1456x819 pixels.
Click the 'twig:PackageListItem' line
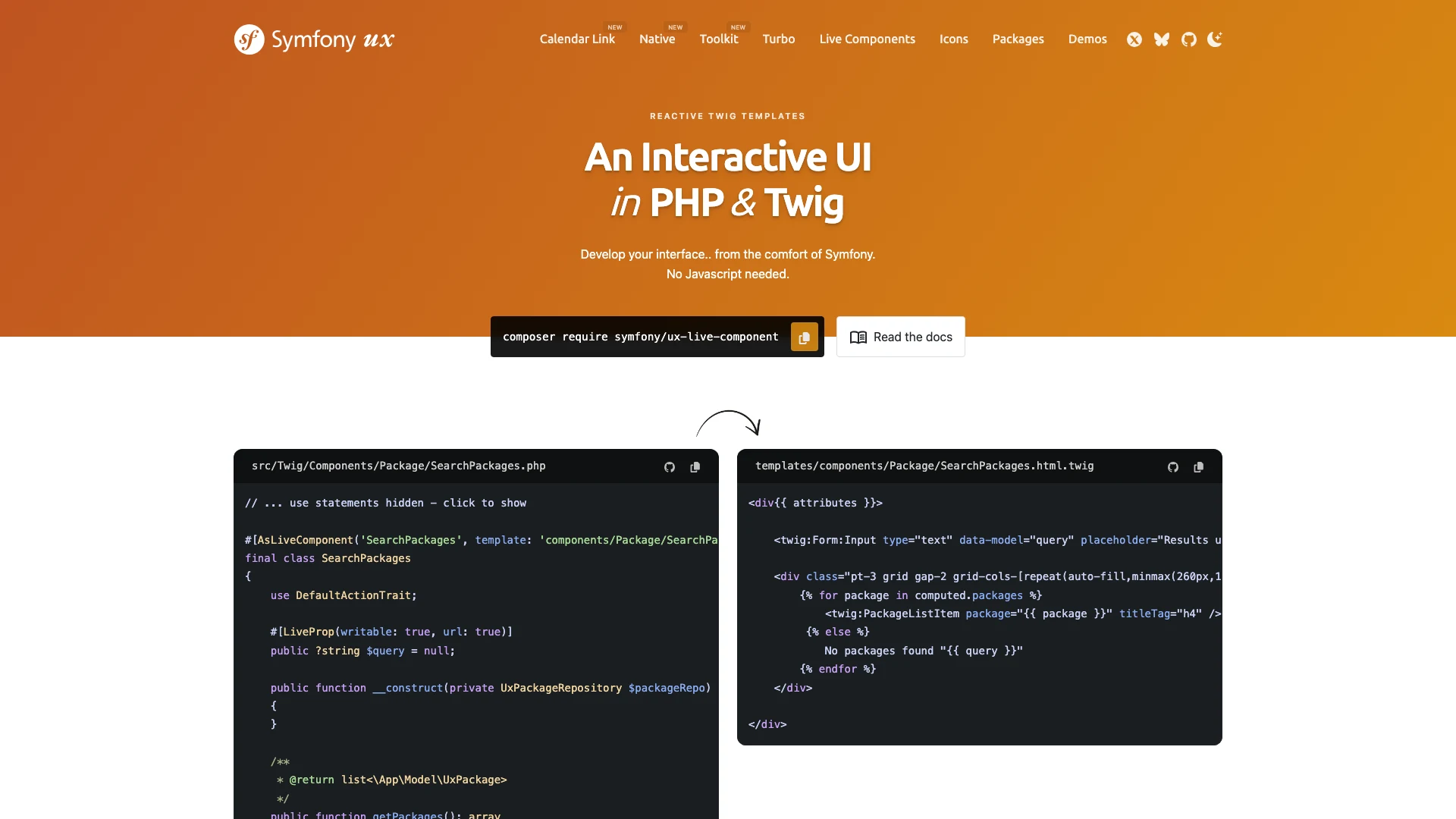point(1023,613)
